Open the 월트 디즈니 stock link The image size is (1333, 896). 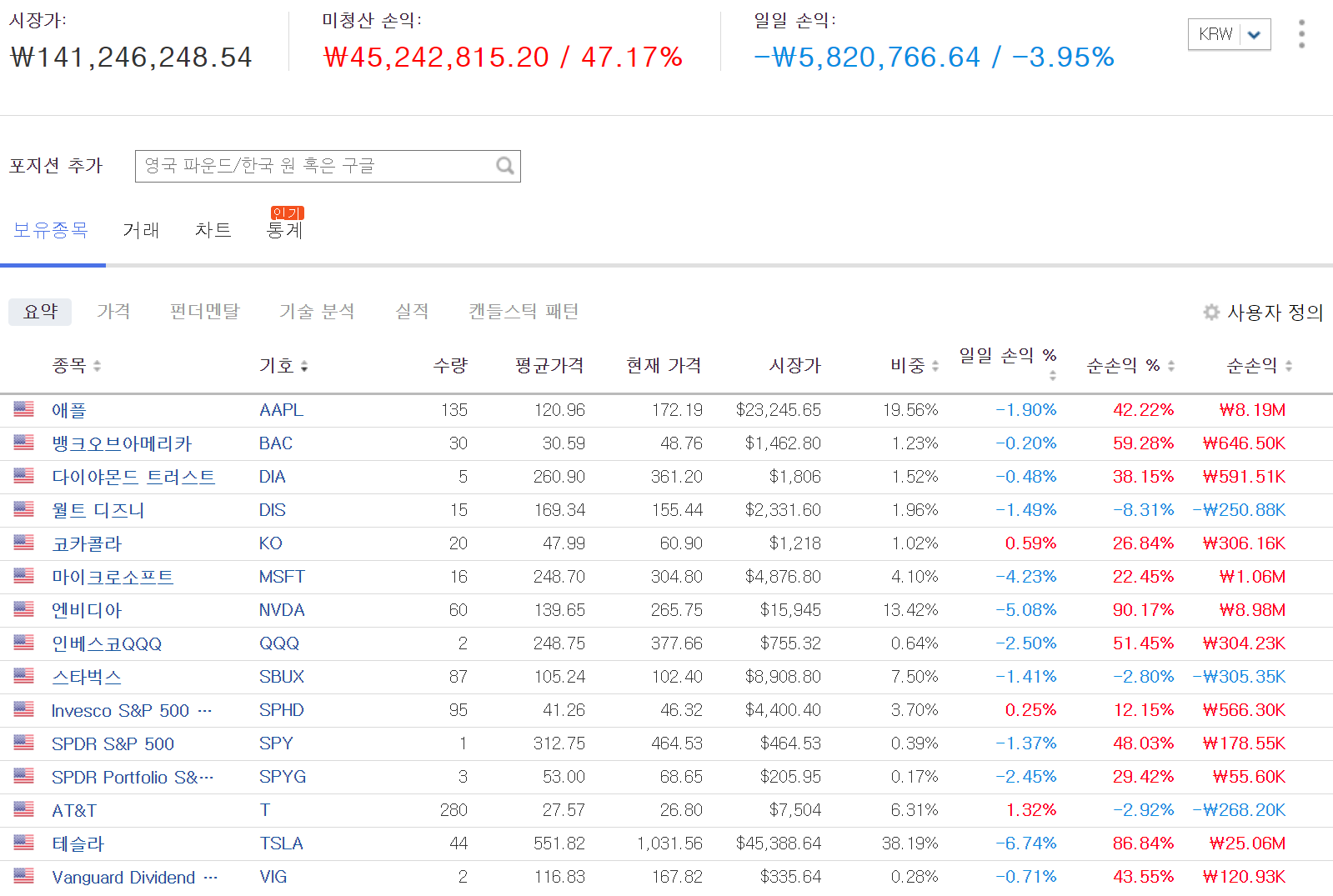click(x=98, y=510)
